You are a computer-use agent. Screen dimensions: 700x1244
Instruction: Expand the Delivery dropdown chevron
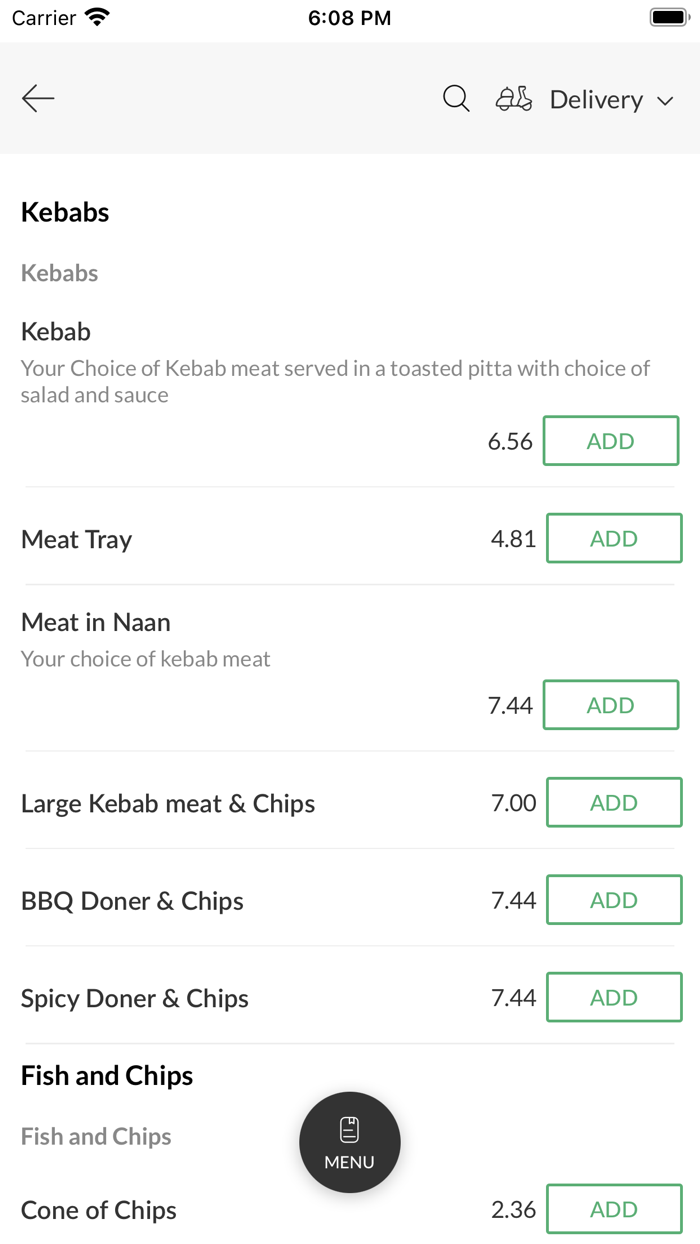665,101
